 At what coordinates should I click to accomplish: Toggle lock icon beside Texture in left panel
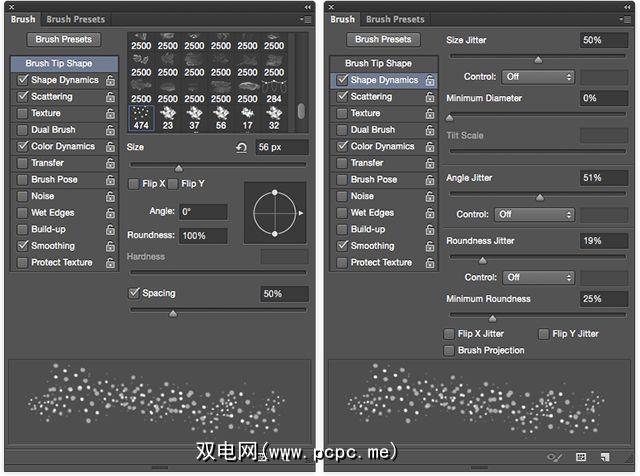(110, 113)
